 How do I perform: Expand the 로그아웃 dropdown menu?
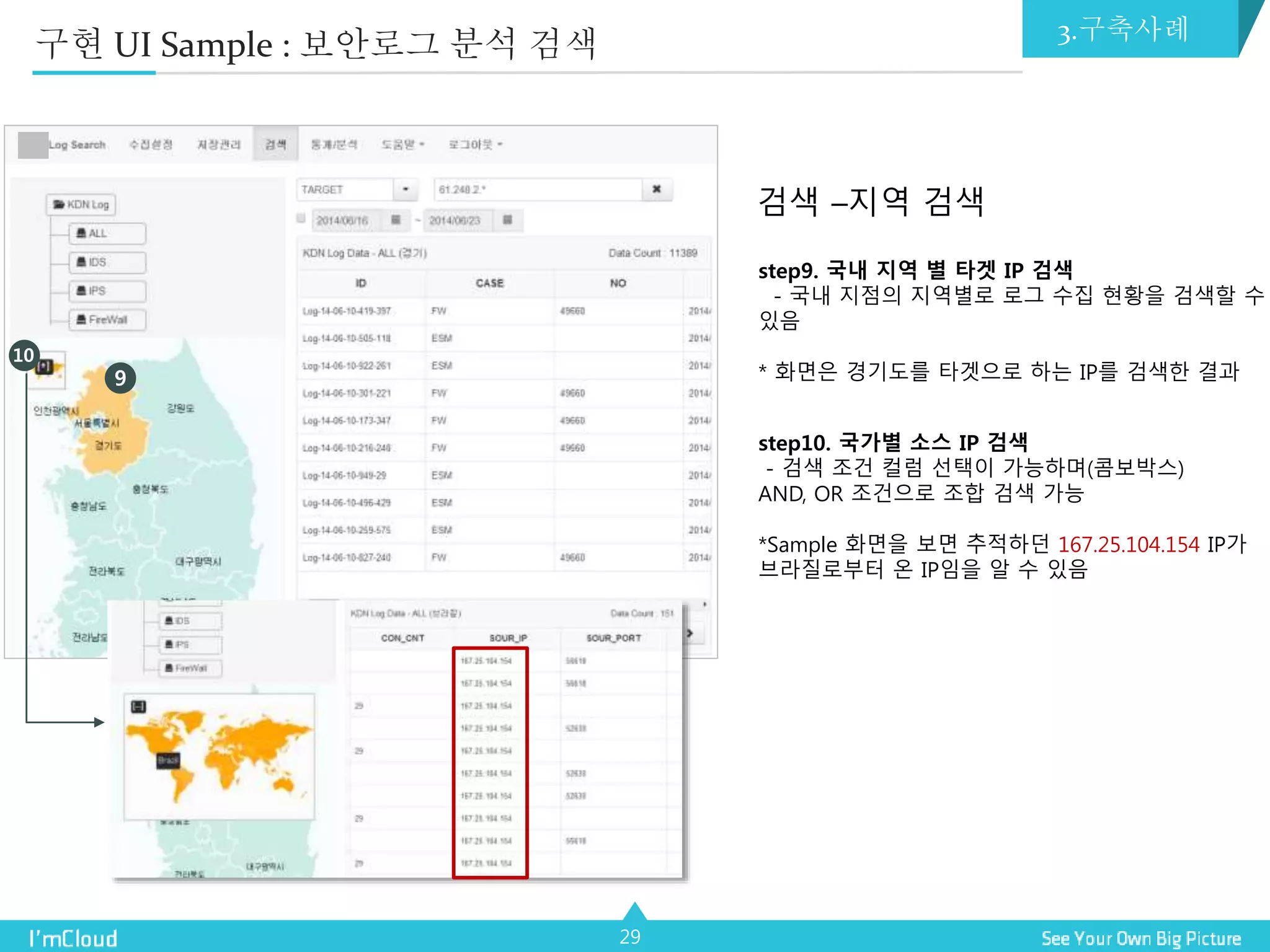476,144
